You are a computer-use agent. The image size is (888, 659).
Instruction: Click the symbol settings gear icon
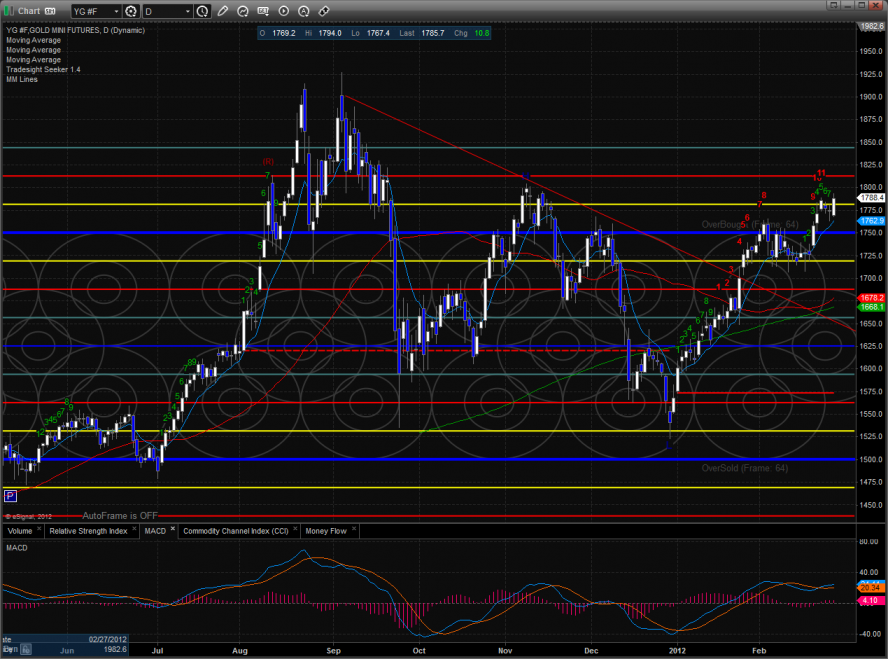coord(130,12)
